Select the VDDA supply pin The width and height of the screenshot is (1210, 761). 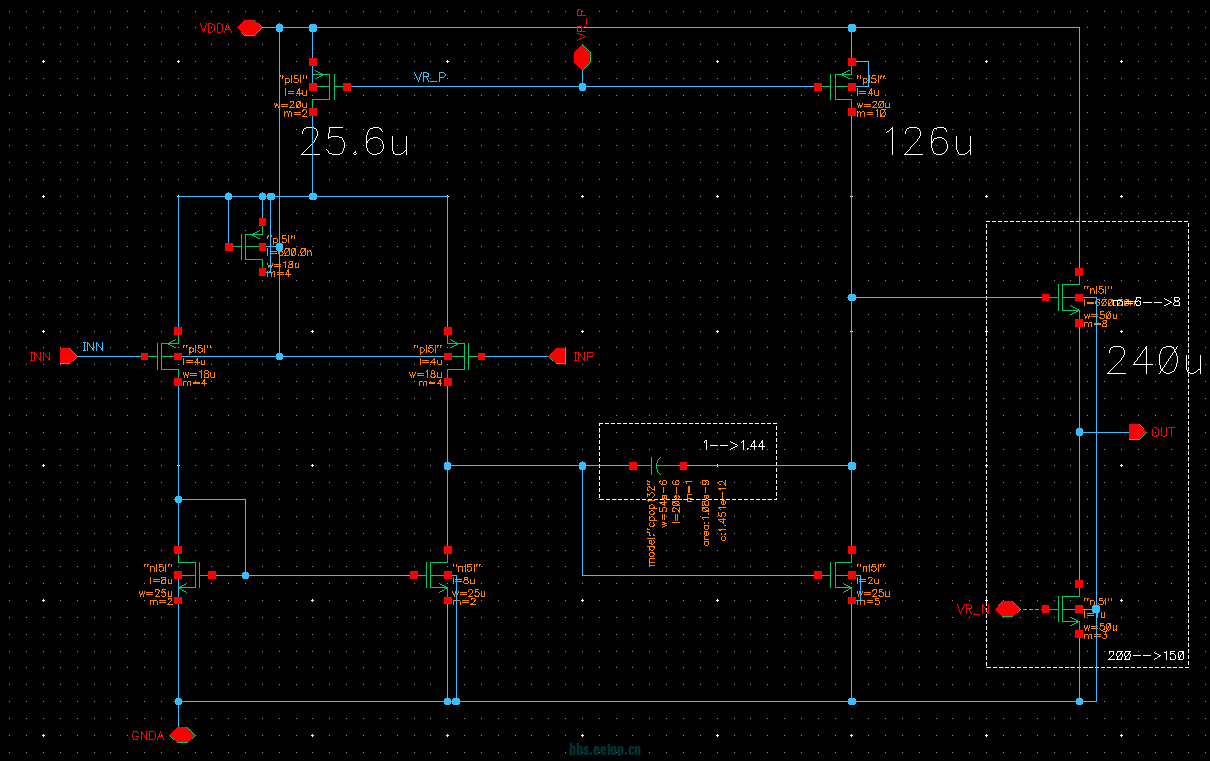tap(250, 28)
